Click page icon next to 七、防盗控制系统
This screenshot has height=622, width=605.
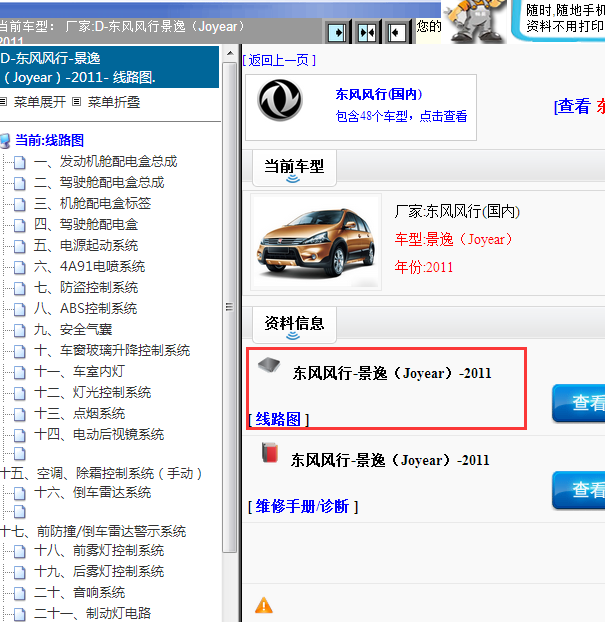[x=19, y=288]
